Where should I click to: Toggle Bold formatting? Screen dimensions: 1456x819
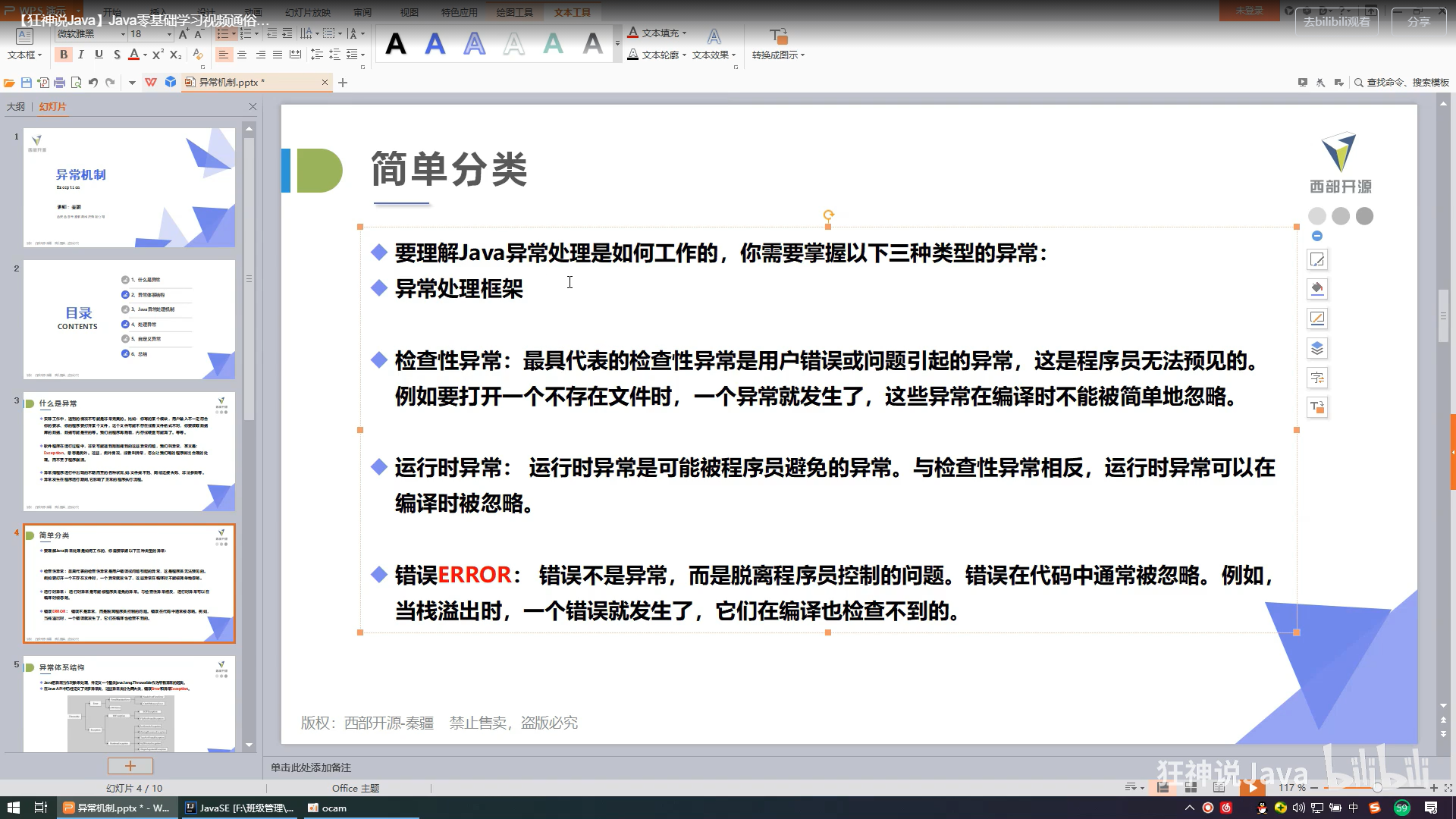point(64,55)
